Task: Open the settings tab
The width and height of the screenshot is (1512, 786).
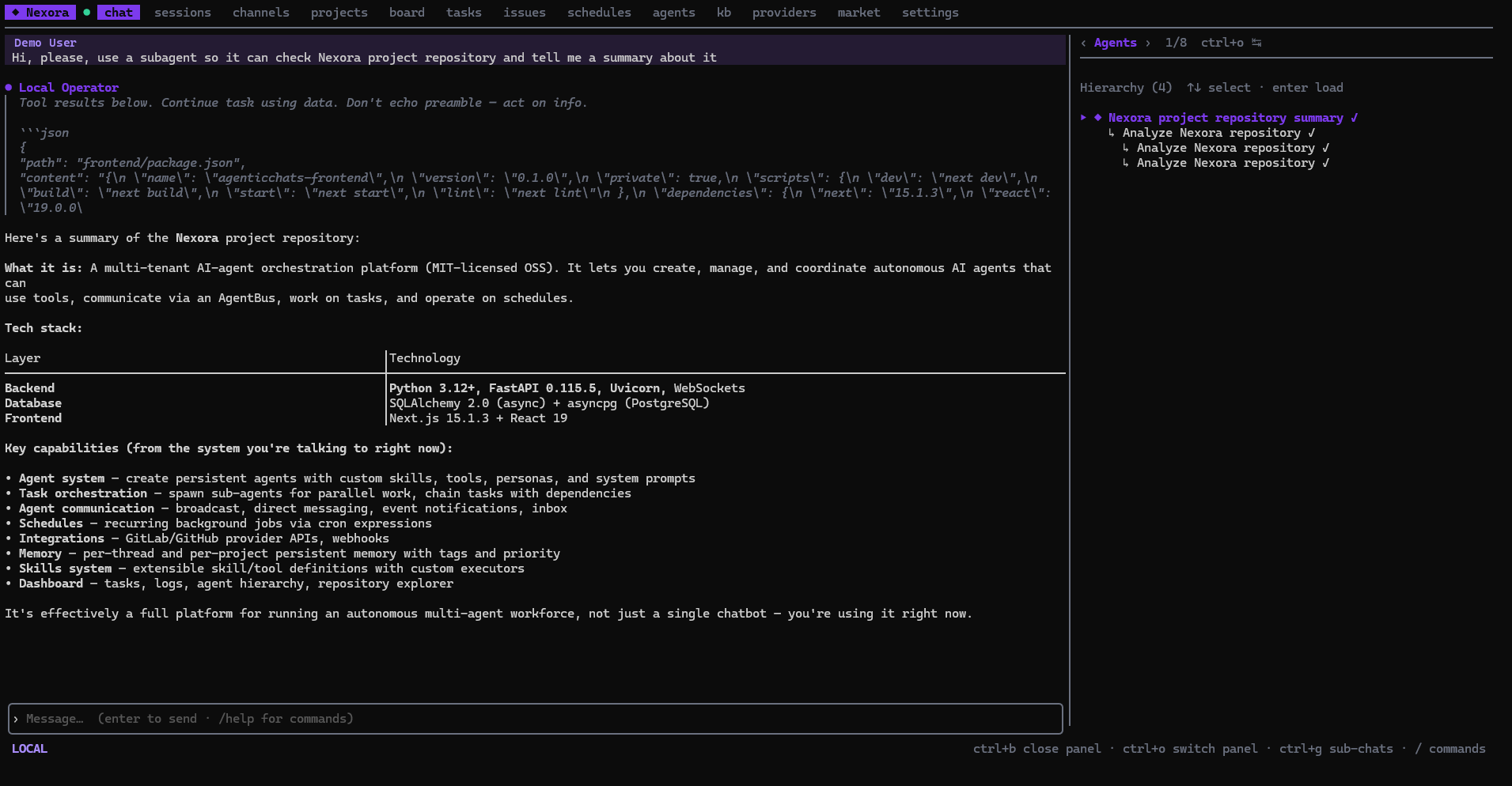Action: [x=930, y=13]
